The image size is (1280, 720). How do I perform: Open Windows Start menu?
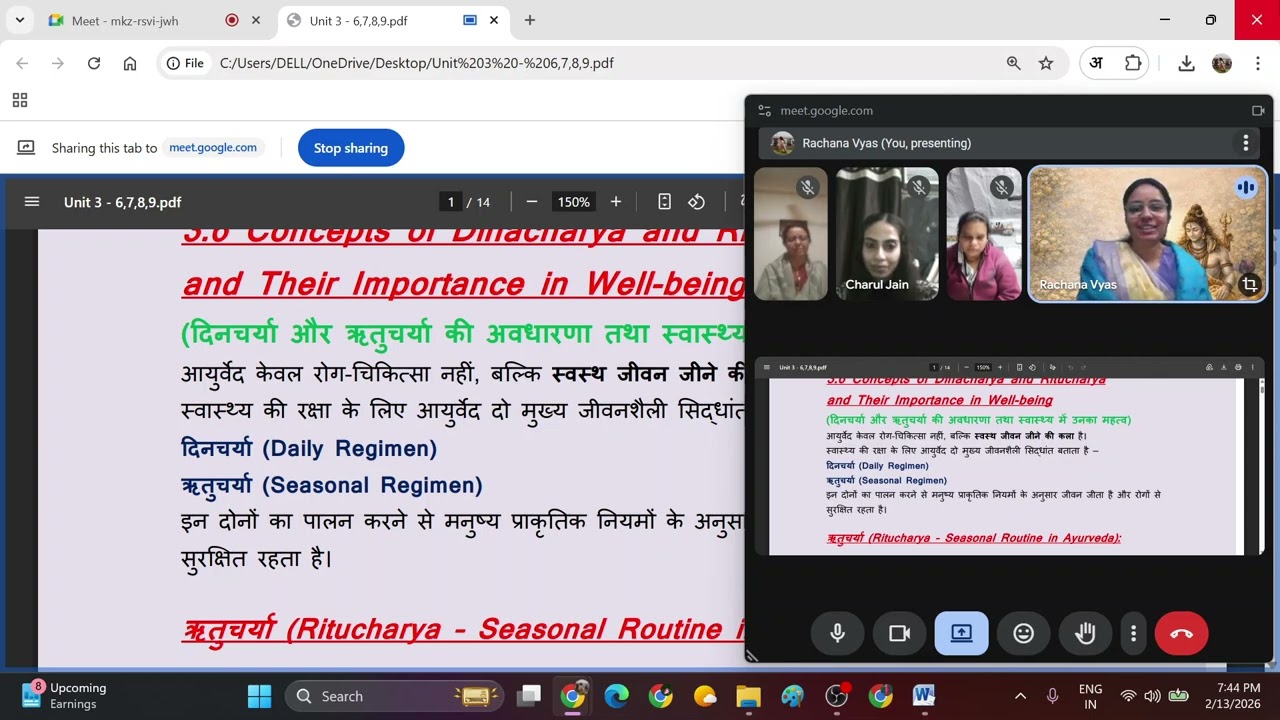pos(259,696)
